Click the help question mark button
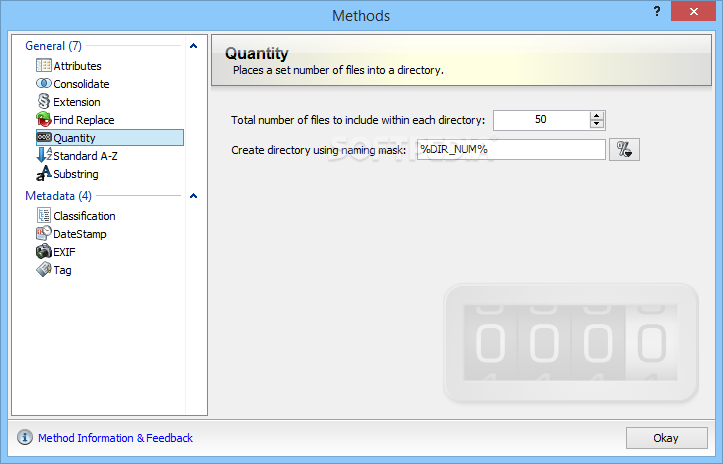The height and width of the screenshot is (464, 723). click(x=657, y=12)
